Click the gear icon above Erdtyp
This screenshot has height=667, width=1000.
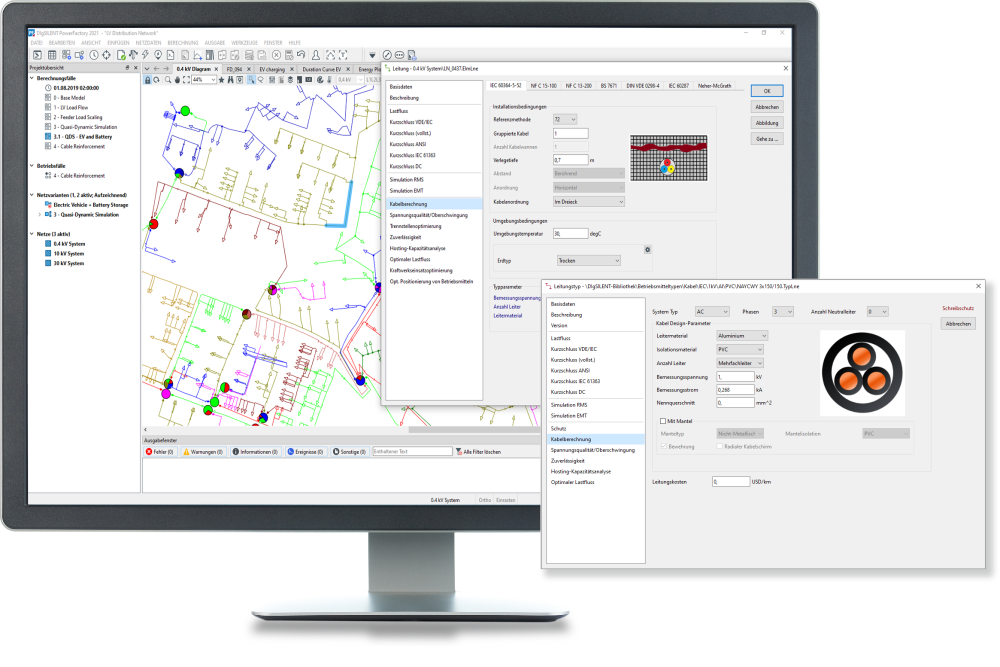coord(647,249)
